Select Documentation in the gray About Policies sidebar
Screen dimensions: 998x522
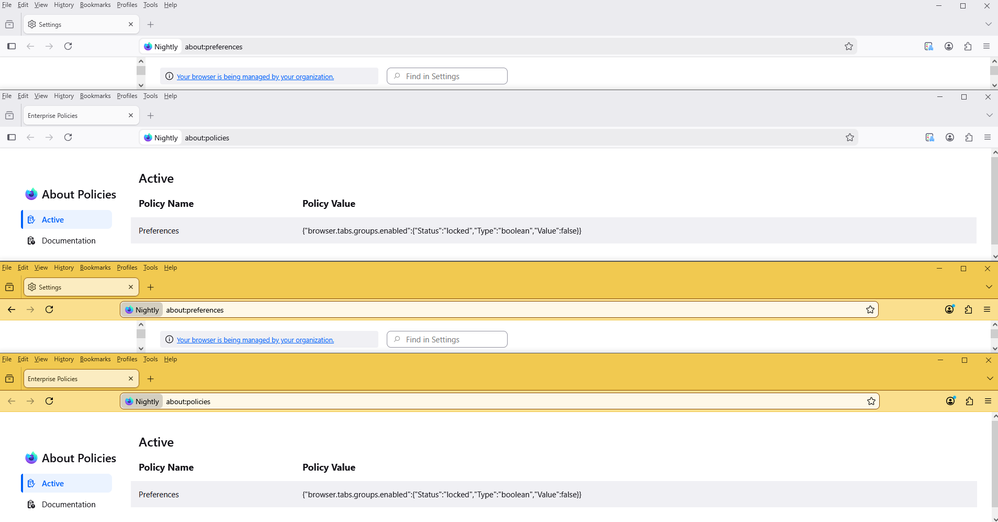(x=68, y=241)
